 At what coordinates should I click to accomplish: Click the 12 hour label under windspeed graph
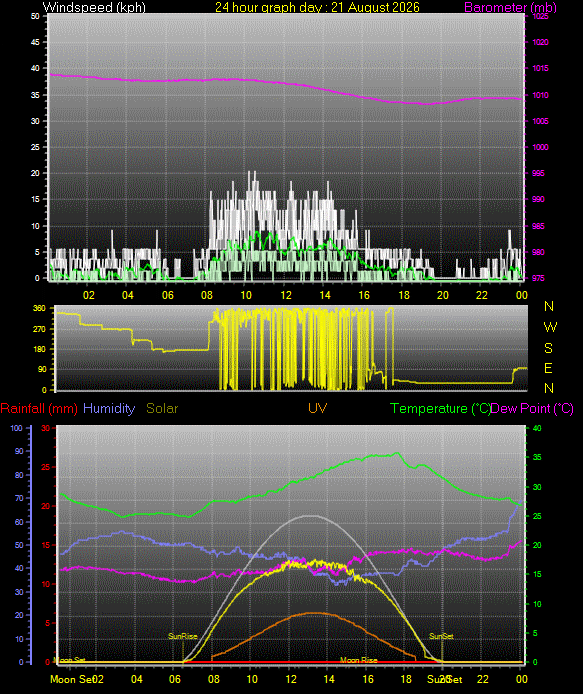(286, 295)
